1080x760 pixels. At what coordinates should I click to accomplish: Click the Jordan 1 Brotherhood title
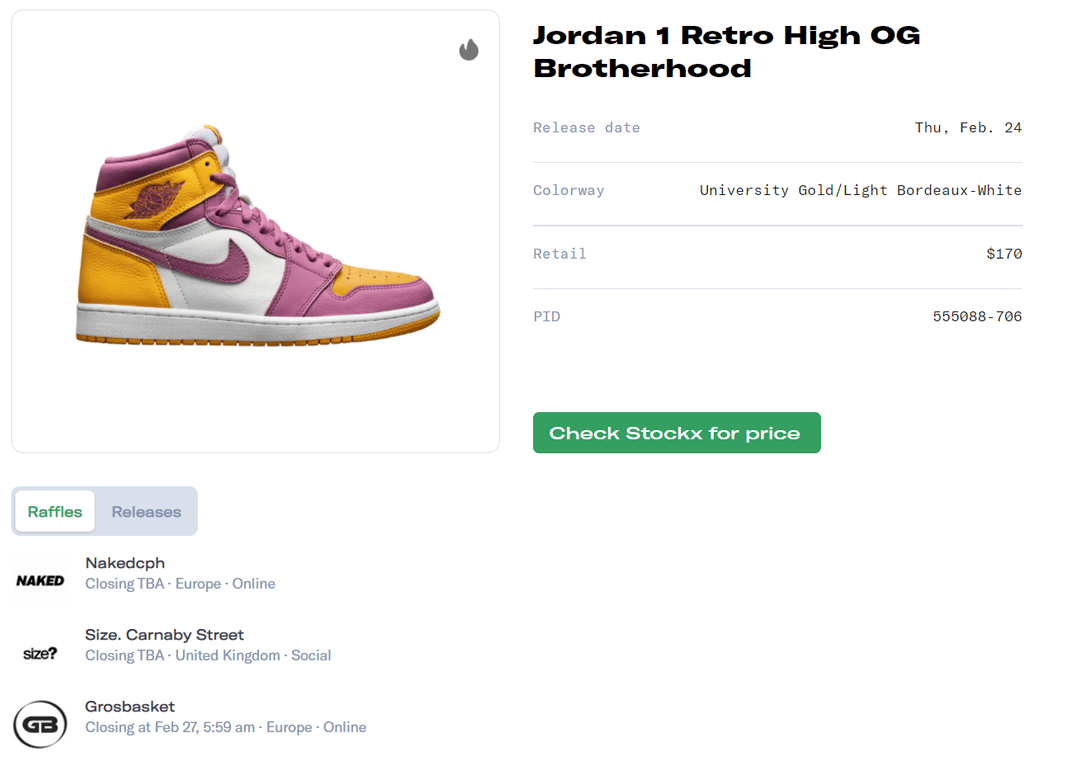[726, 51]
